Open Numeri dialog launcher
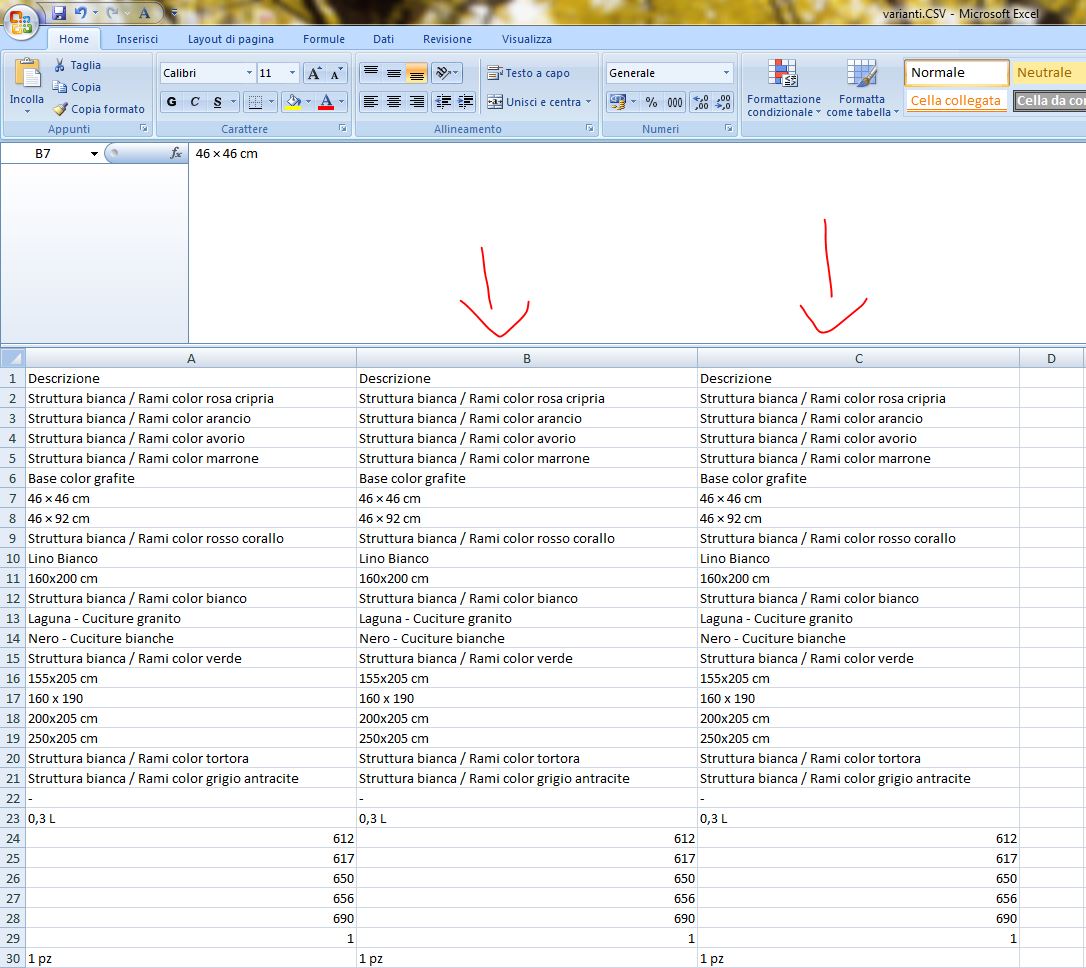Screen dimensions: 1086x968 729,128
